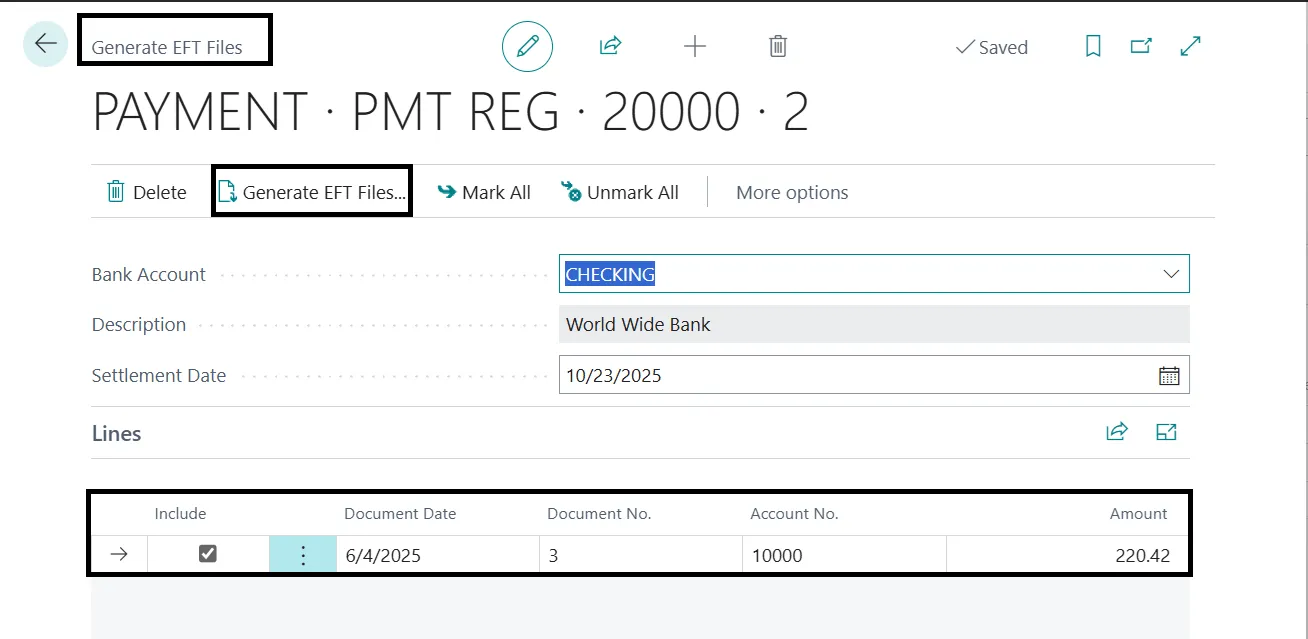This screenshot has height=639, width=1308.
Task: Click the Settlement Date input field
Action: pyautogui.click(x=850, y=376)
